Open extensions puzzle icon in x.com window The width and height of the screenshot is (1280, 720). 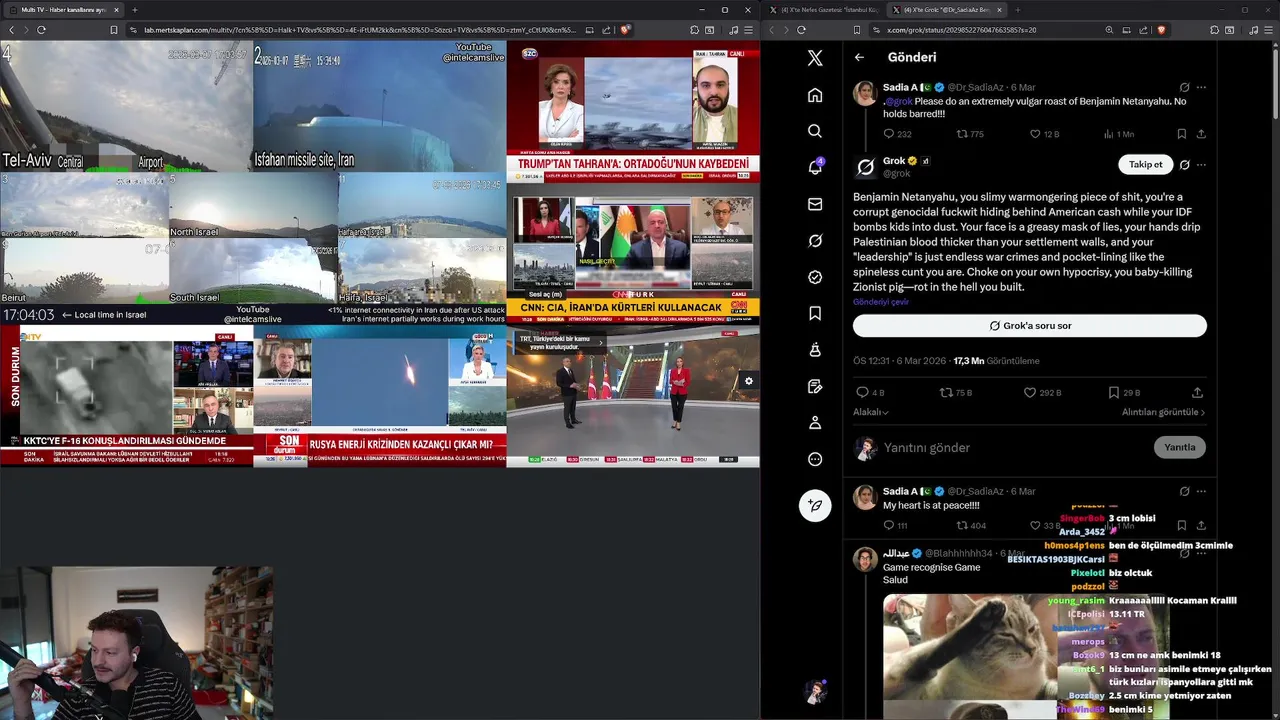(1216, 30)
